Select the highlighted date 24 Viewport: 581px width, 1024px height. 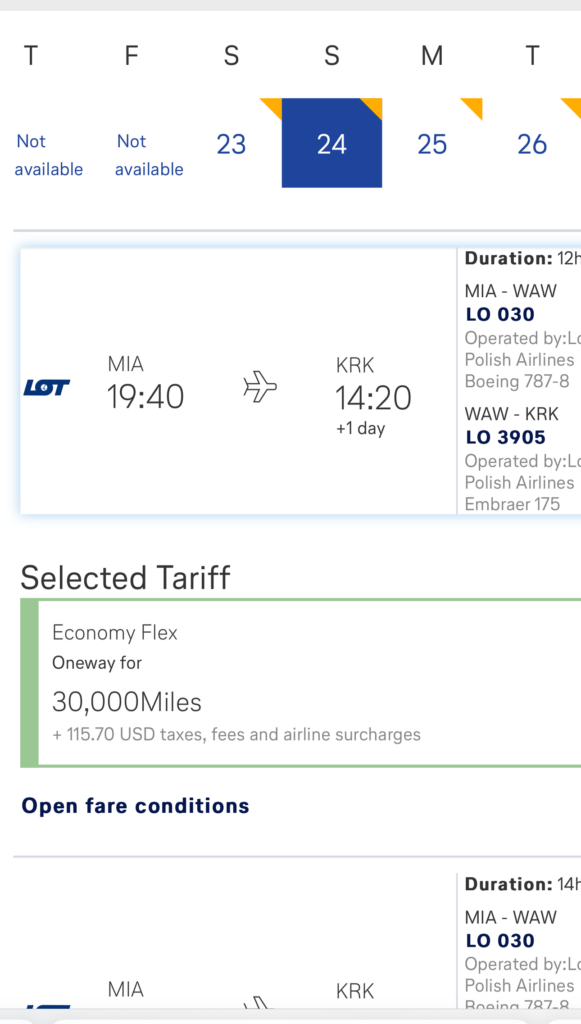point(332,143)
